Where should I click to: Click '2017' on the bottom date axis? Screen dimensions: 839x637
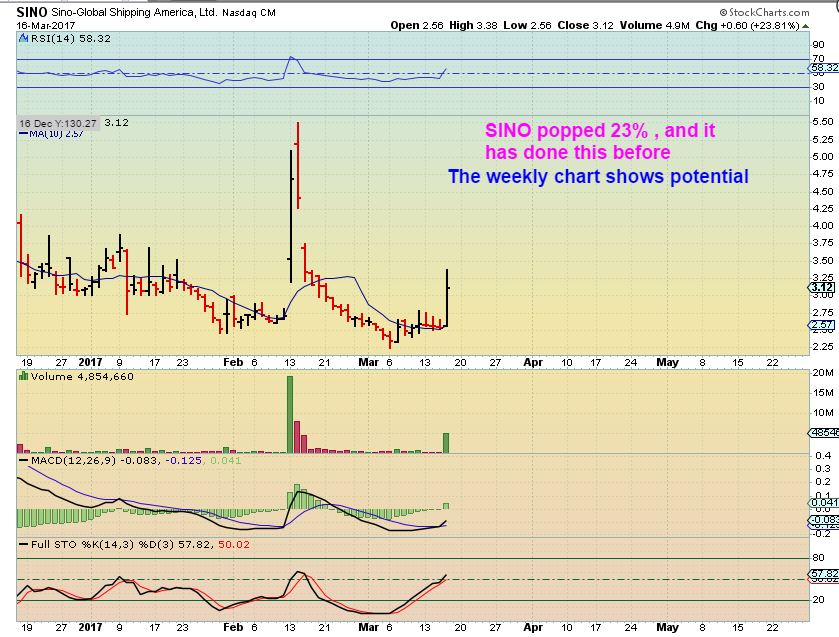[90, 627]
